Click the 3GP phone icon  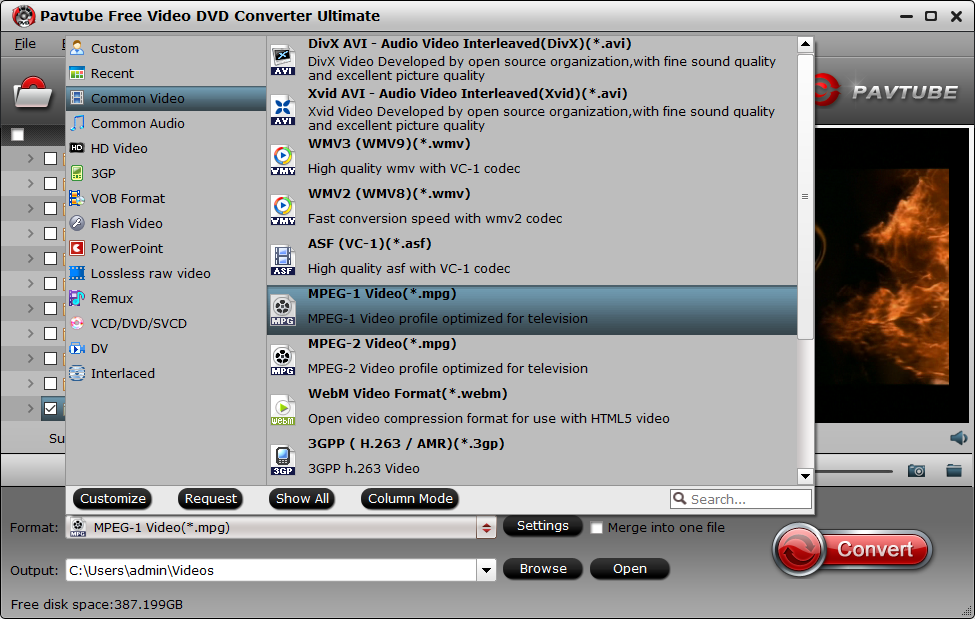tap(77, 173)
